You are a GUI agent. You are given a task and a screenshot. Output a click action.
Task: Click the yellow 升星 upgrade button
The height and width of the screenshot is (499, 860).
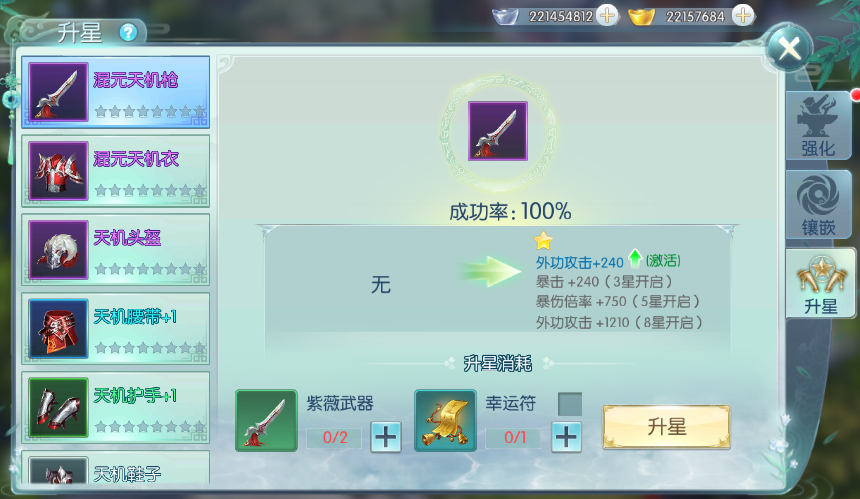[666, 427]
